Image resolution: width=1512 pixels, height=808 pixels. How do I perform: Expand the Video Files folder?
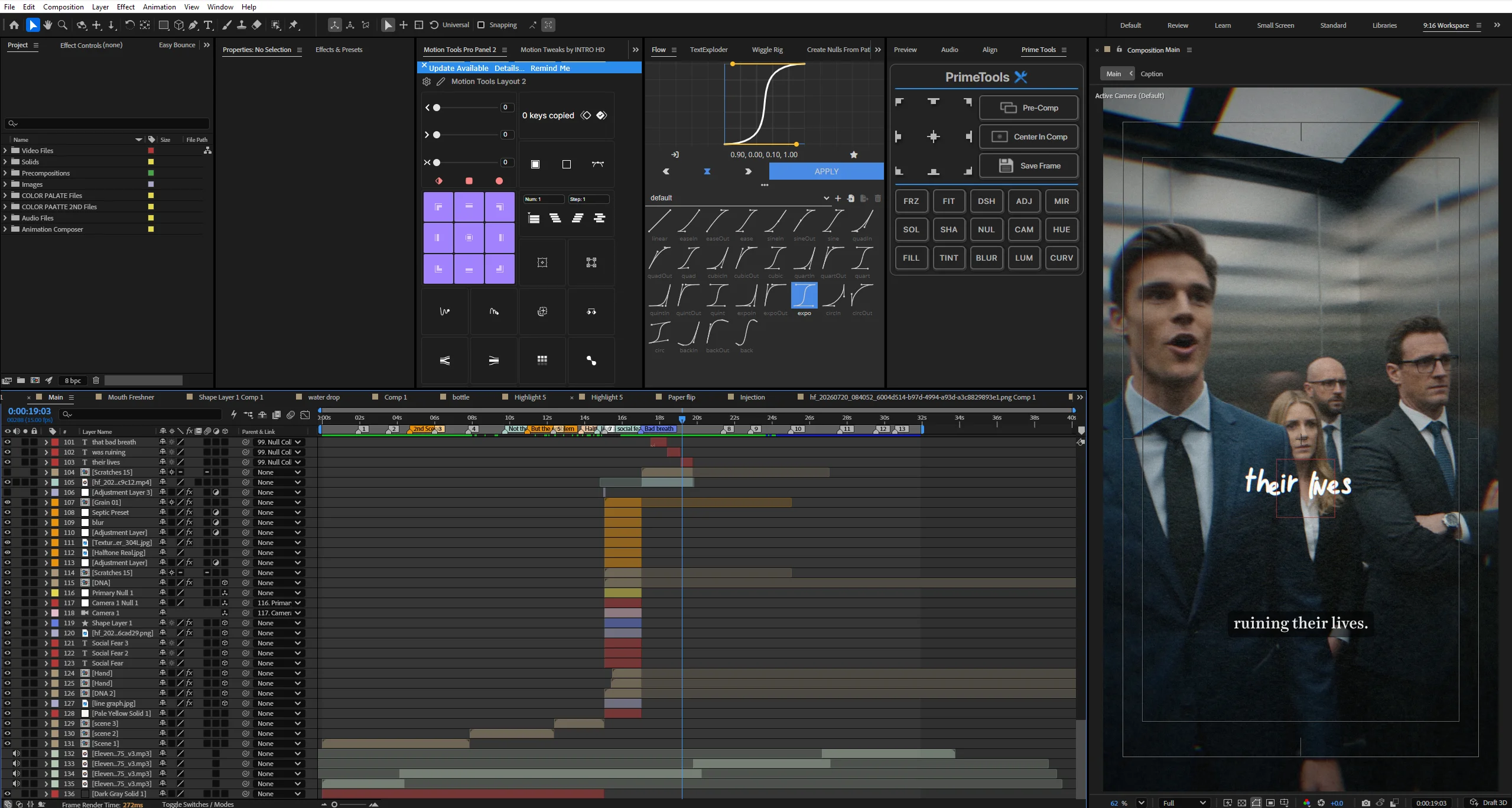pyautogui.click(x=5, y=151)
